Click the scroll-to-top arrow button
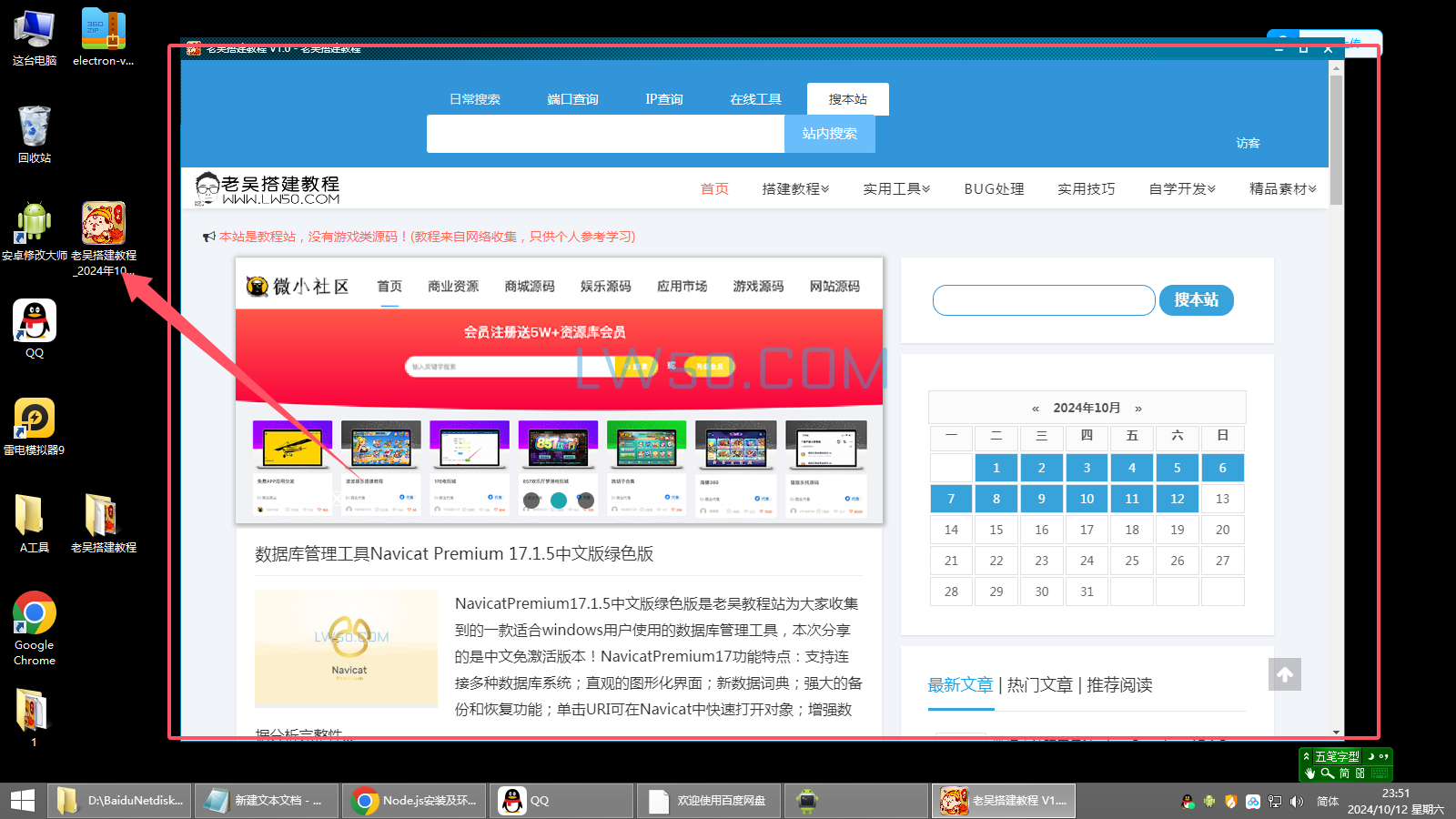This screenshot has width=1456, height=819. pyautogui.click(x=1284, y=674)
